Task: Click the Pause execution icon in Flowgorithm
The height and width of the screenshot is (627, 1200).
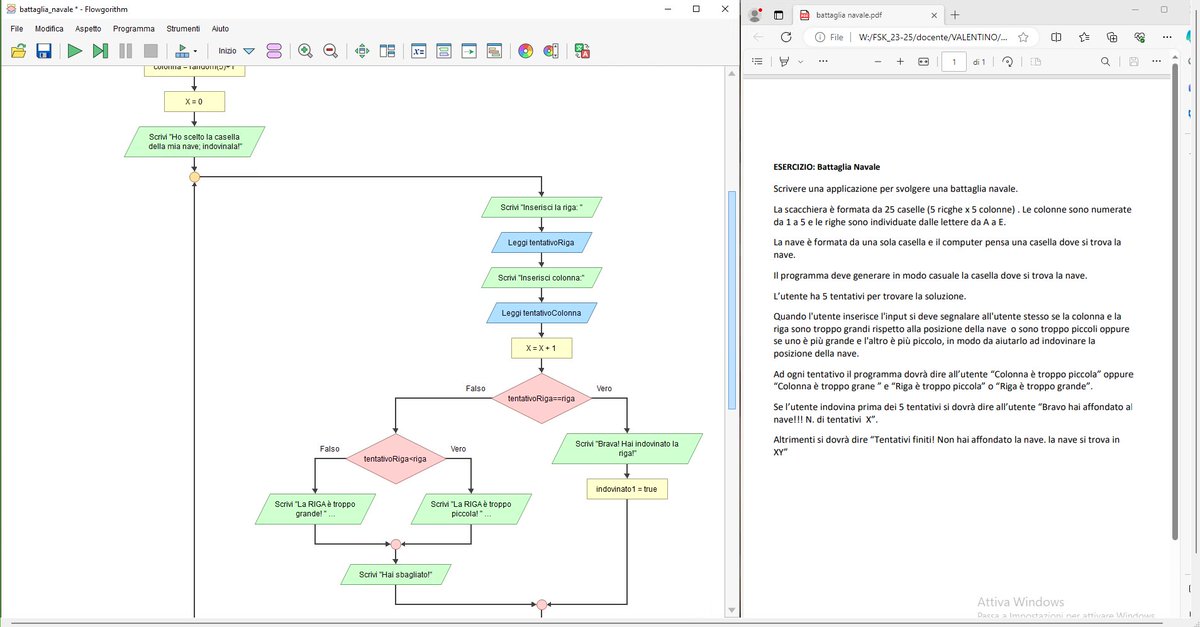Action: pyautogui.click(x=125, y=51)
